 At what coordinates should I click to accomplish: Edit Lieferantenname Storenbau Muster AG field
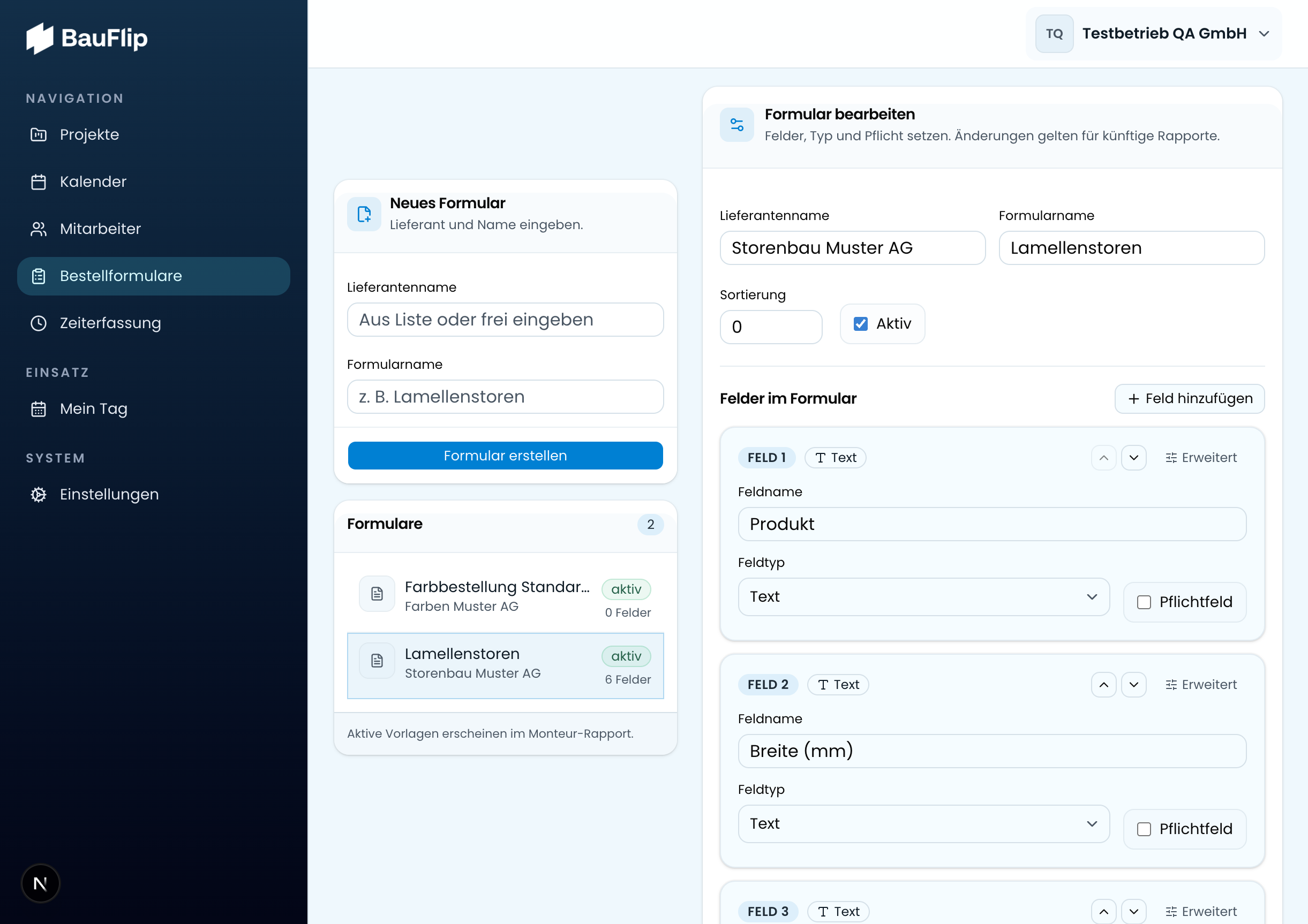click(852, 248)
